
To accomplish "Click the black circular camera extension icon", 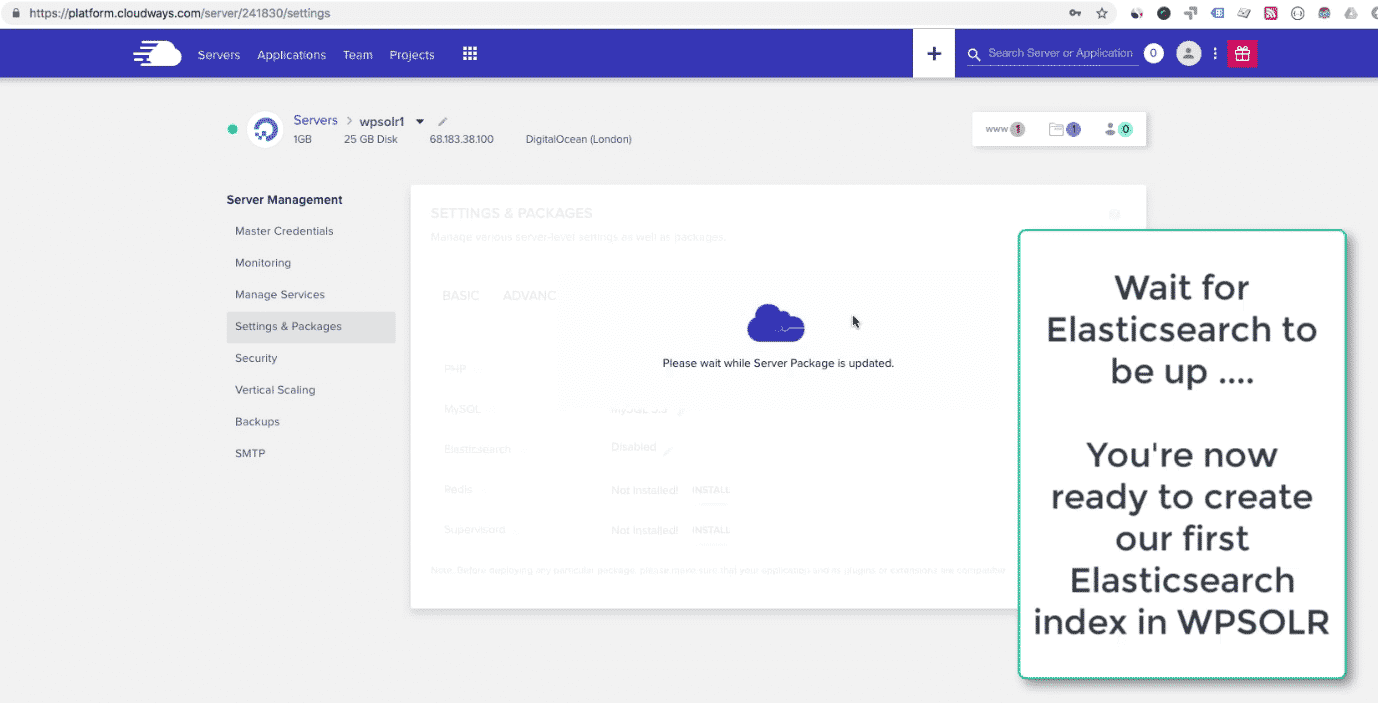I will (x=1163, y=14).
